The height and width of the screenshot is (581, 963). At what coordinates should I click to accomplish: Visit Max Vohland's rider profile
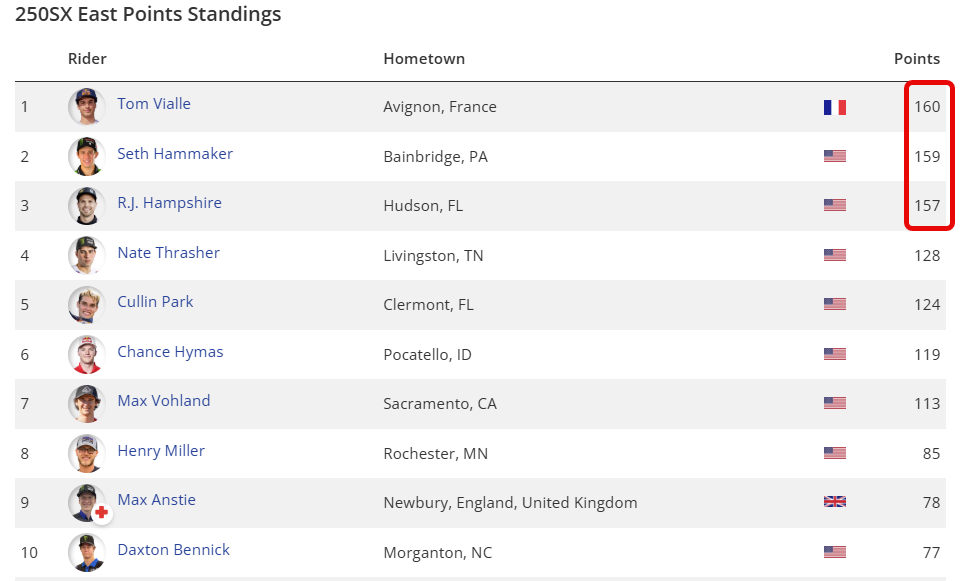[x=164, y=401]
